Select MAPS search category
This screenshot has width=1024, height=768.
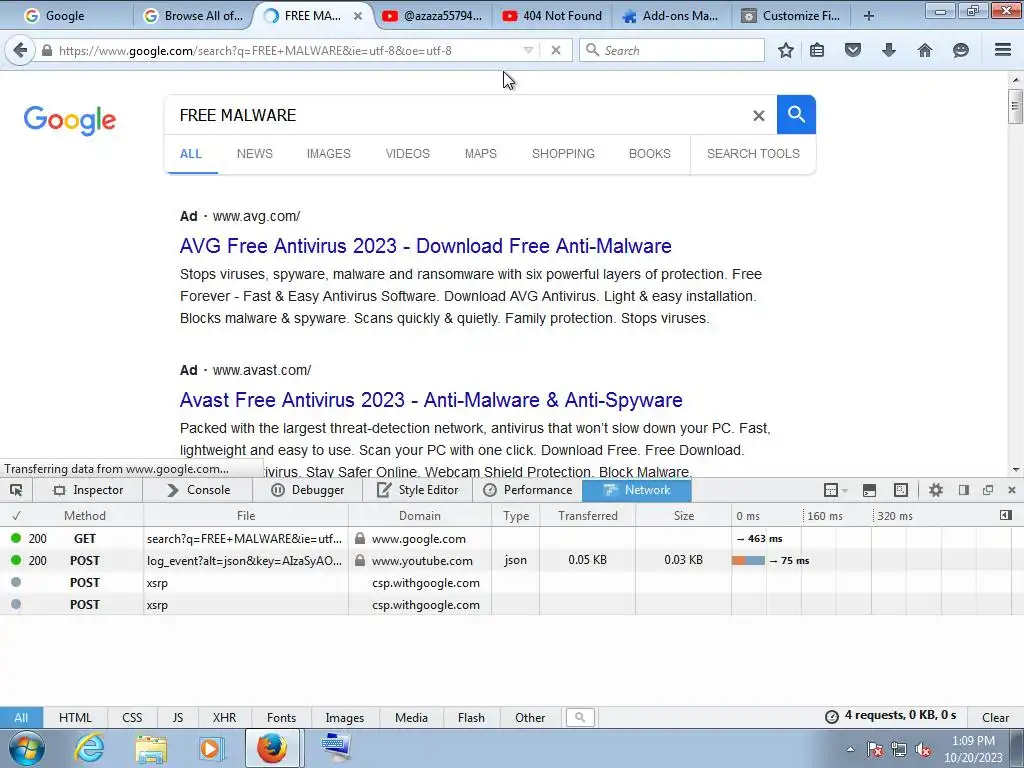point(481,153)
